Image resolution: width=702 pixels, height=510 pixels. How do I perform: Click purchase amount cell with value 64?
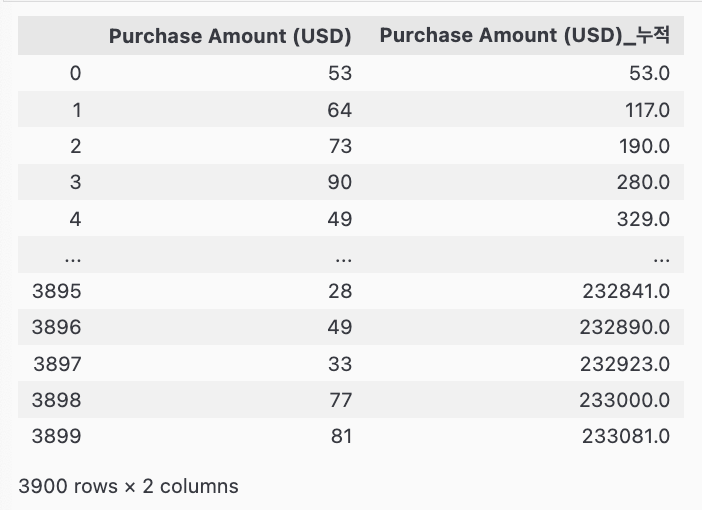pyautogui.click(x=339, y=110)
